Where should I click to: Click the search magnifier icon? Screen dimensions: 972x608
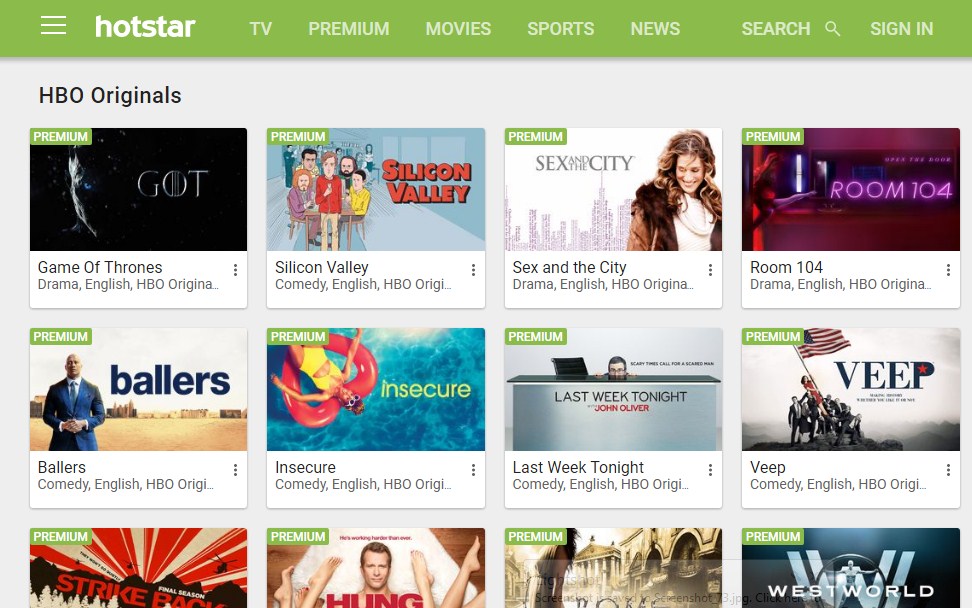click(833, 29)
